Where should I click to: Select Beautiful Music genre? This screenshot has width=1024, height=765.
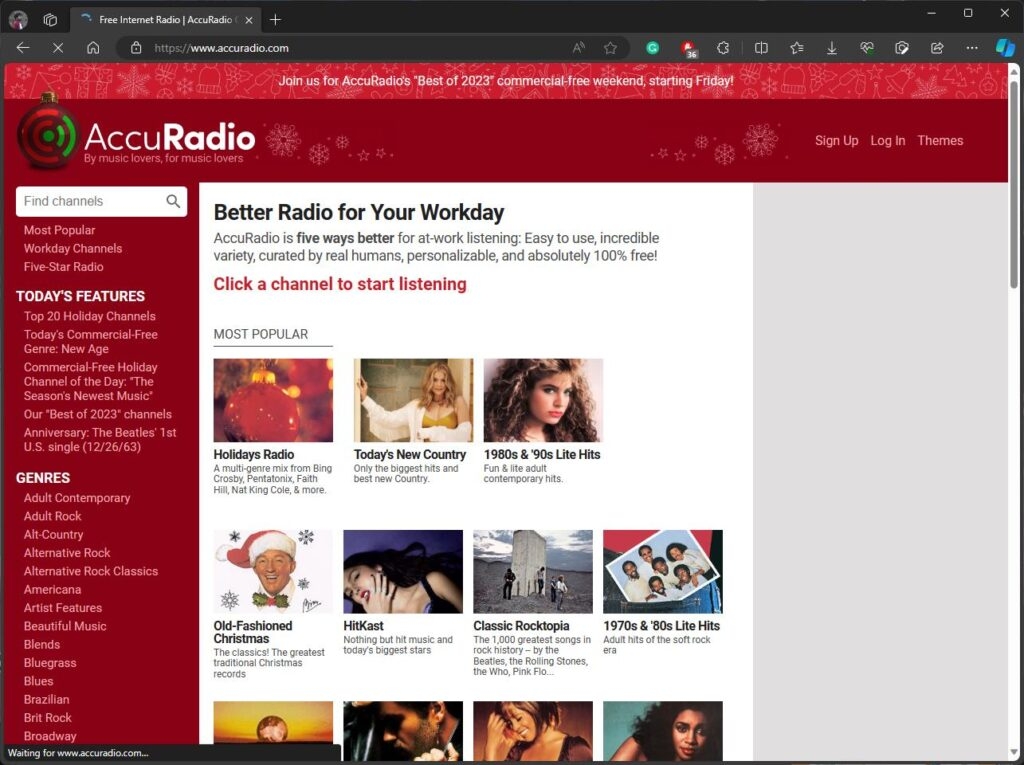point(65,626)
